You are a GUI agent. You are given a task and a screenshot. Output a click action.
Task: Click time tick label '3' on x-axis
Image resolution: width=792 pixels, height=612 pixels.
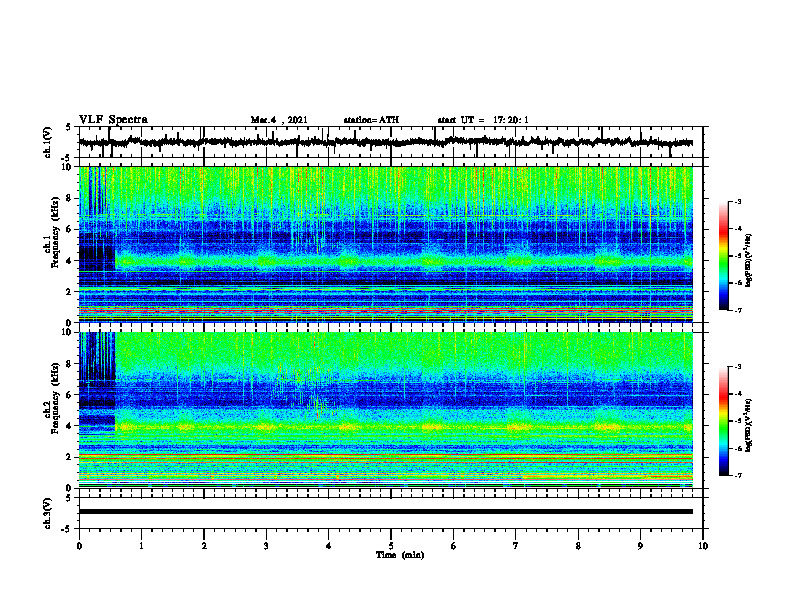click(x=266, y=546)
